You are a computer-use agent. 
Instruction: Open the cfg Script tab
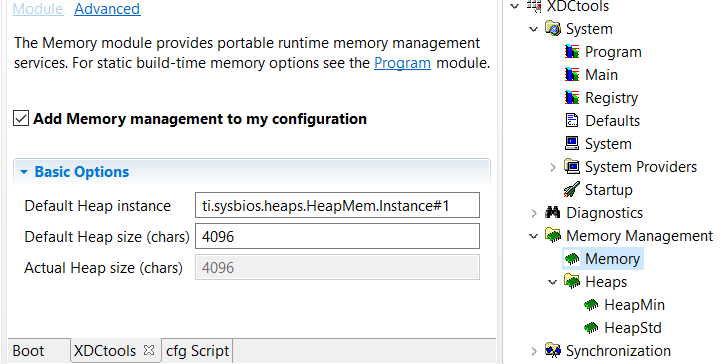[198, 351]
